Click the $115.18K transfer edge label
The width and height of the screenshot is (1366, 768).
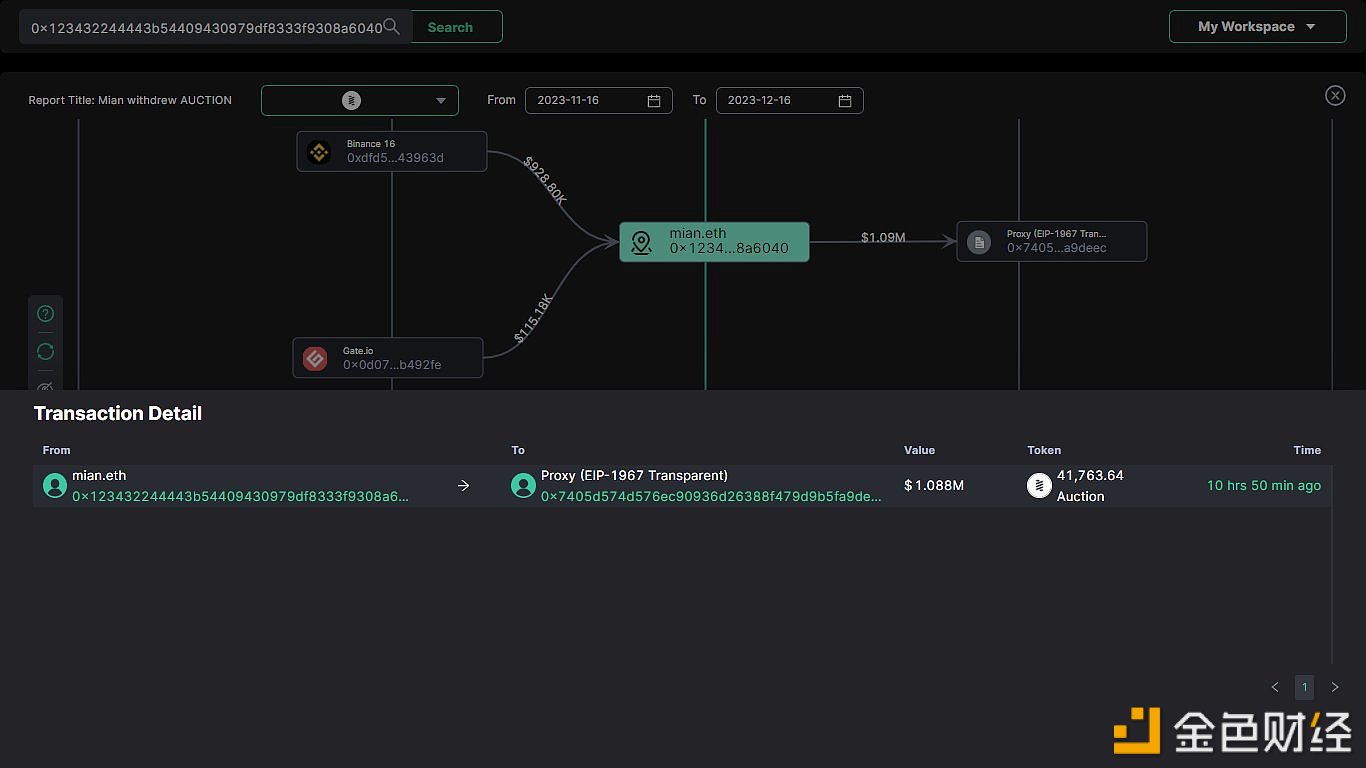[x=533, y=318]
